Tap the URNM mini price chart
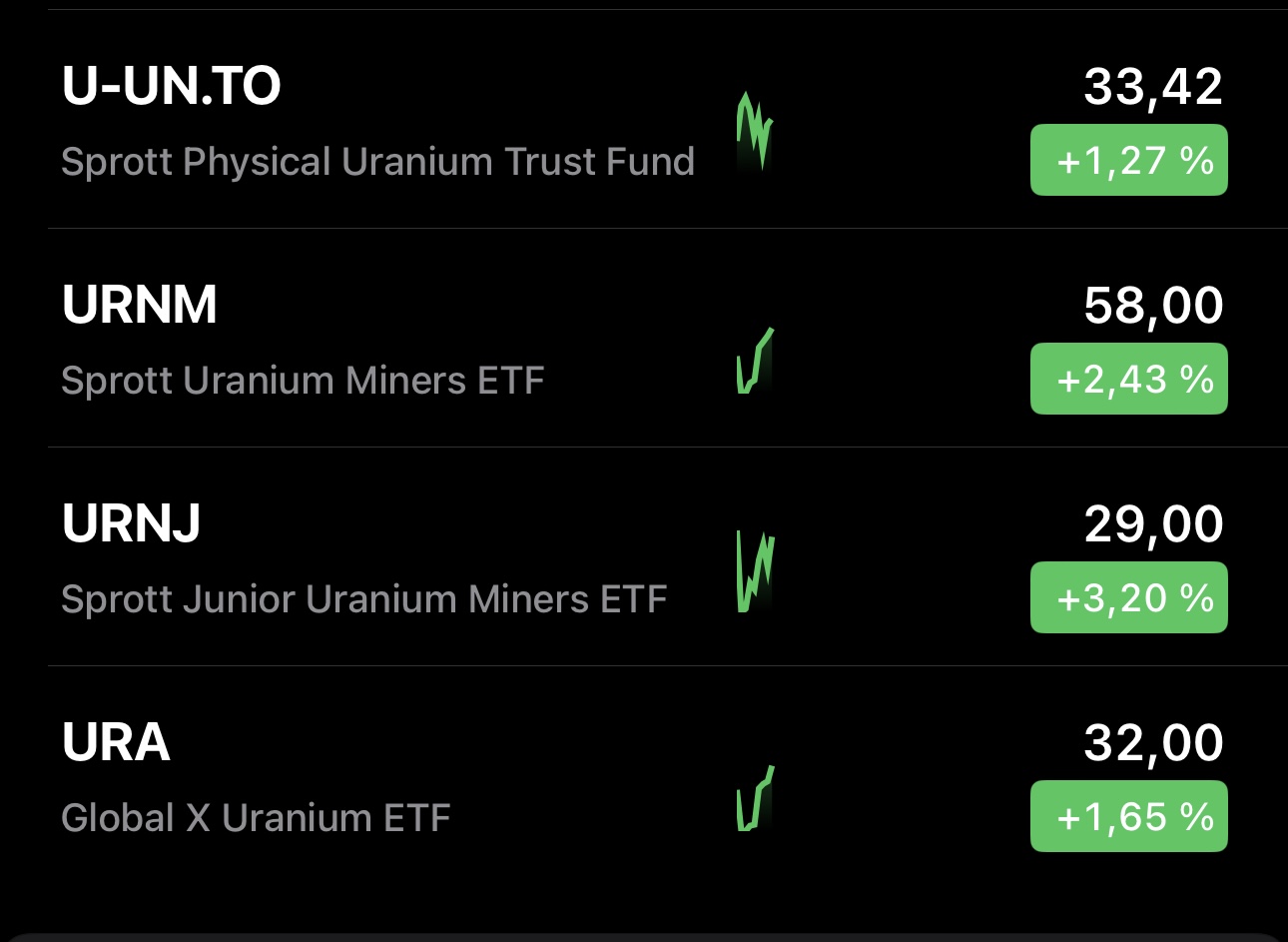This screenshot has width=1288, height=942. [755, 361]
